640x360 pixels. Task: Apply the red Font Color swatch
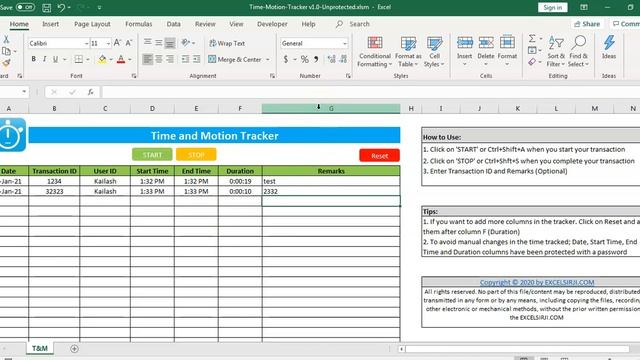pyautogui.click(x=121, y=59)
